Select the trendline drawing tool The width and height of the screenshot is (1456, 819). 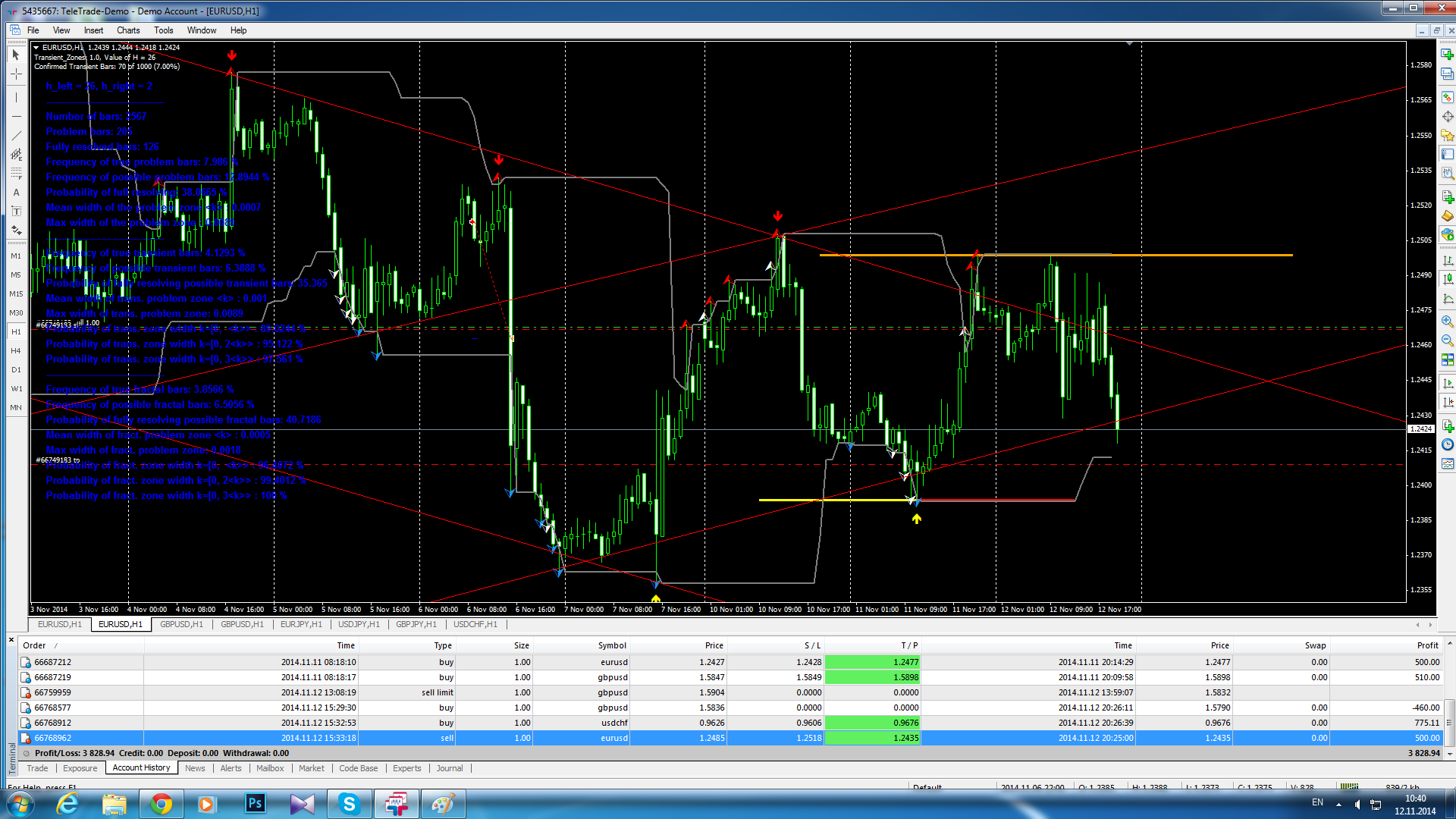click(x=16, y=135)
